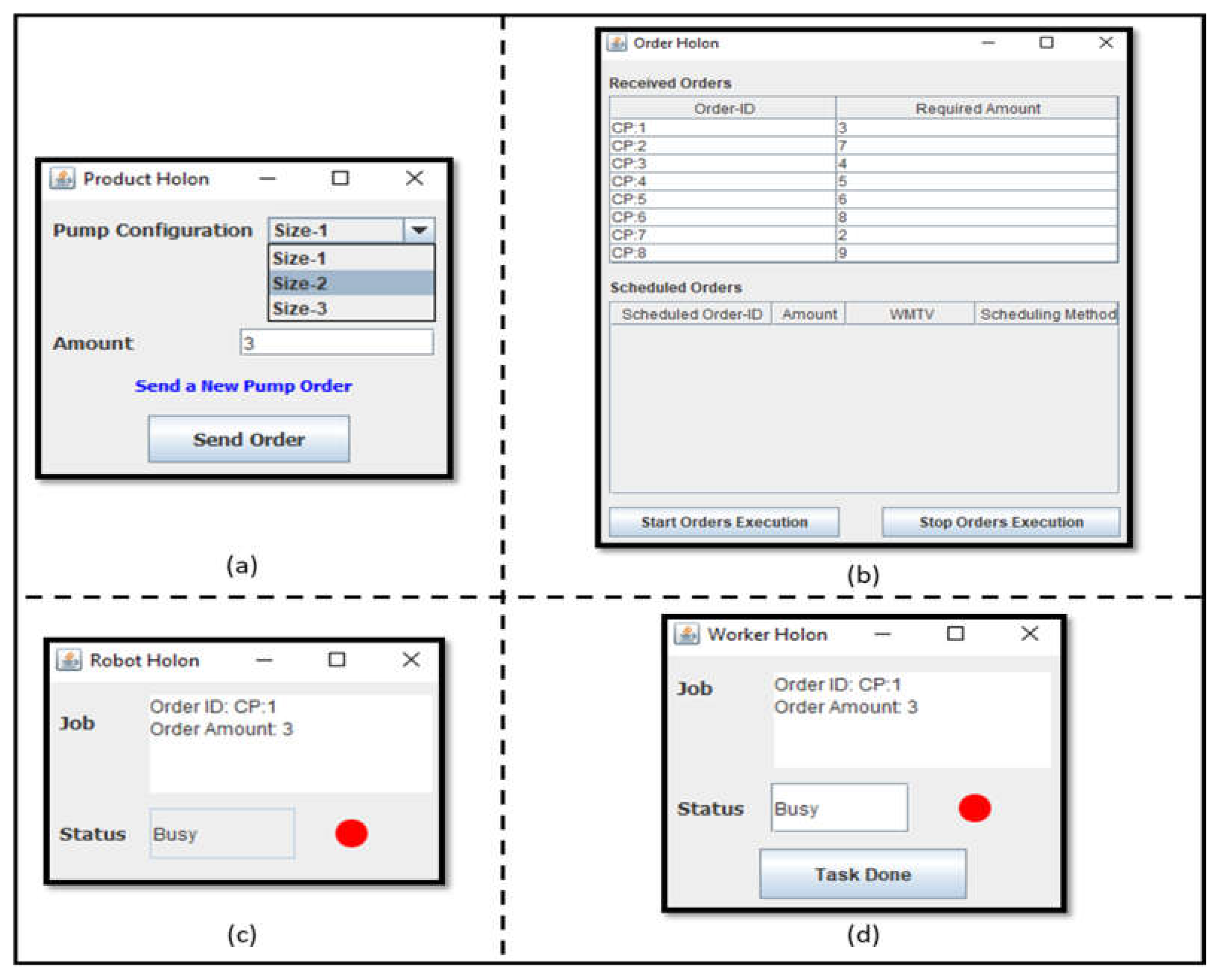1222x980 pixels.
Task: Close the Product Holon window
Action: pos(414,178)
